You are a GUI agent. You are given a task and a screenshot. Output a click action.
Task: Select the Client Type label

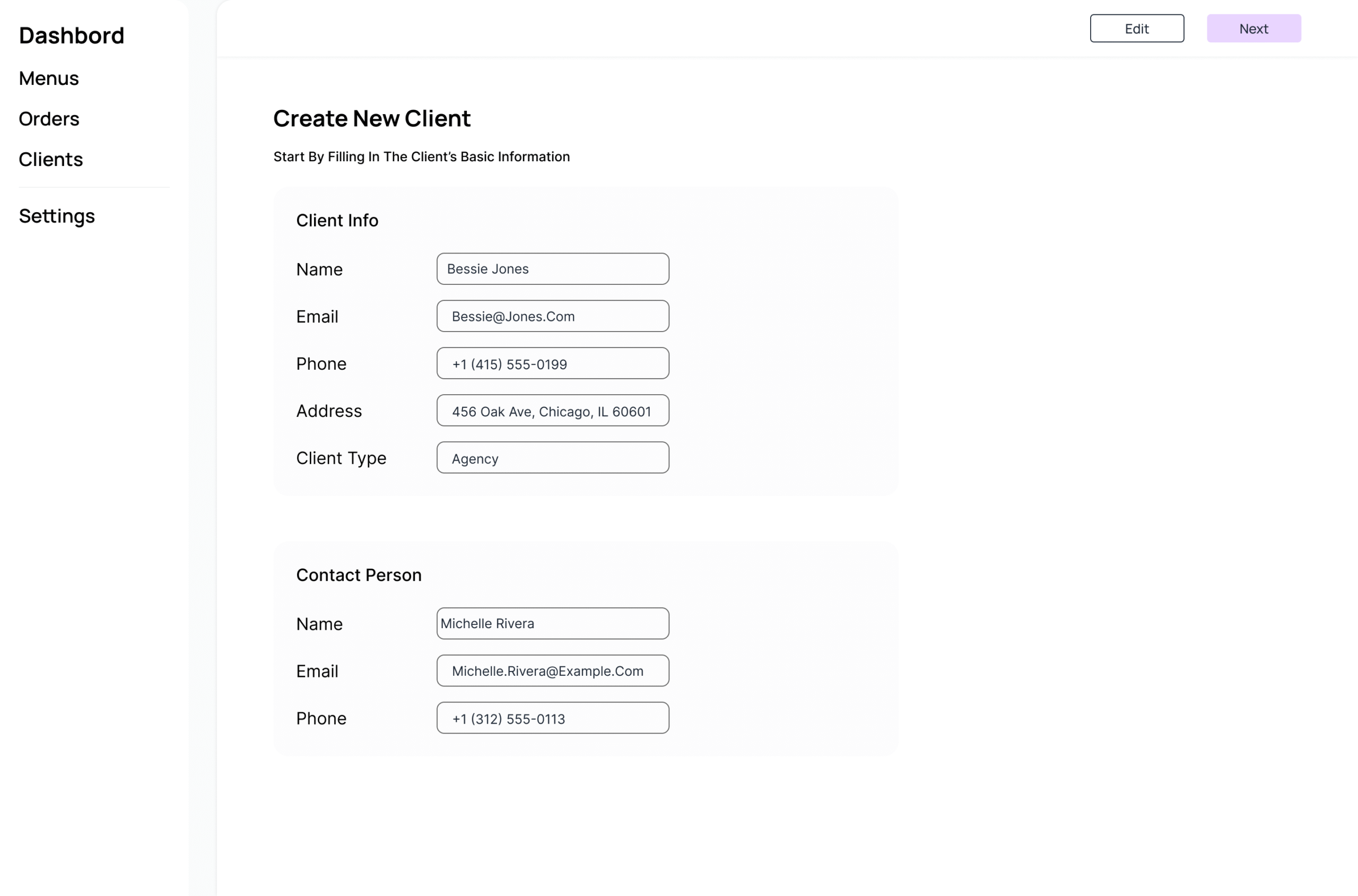(x=341, y=458)
